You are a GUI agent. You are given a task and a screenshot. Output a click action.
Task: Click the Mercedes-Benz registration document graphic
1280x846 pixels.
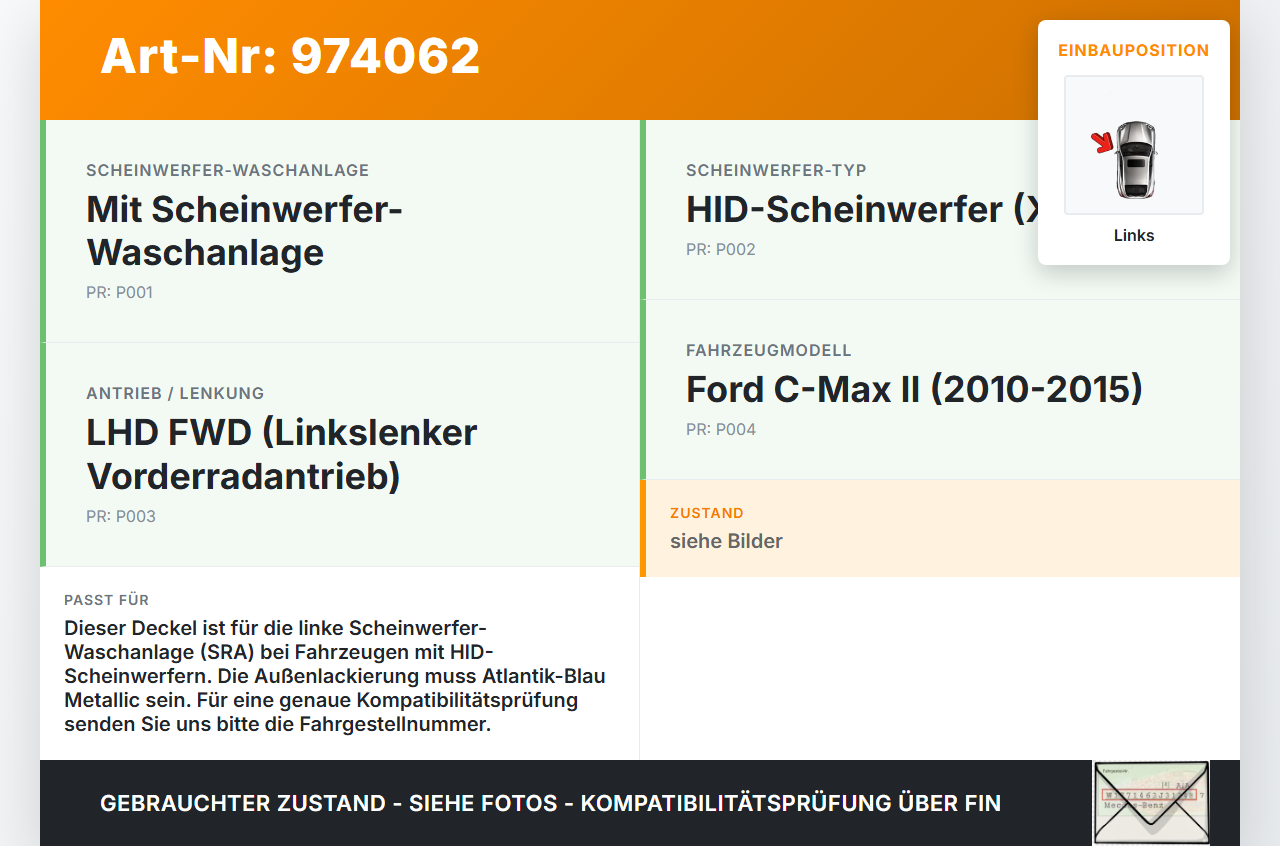(x=1150, y=803)
